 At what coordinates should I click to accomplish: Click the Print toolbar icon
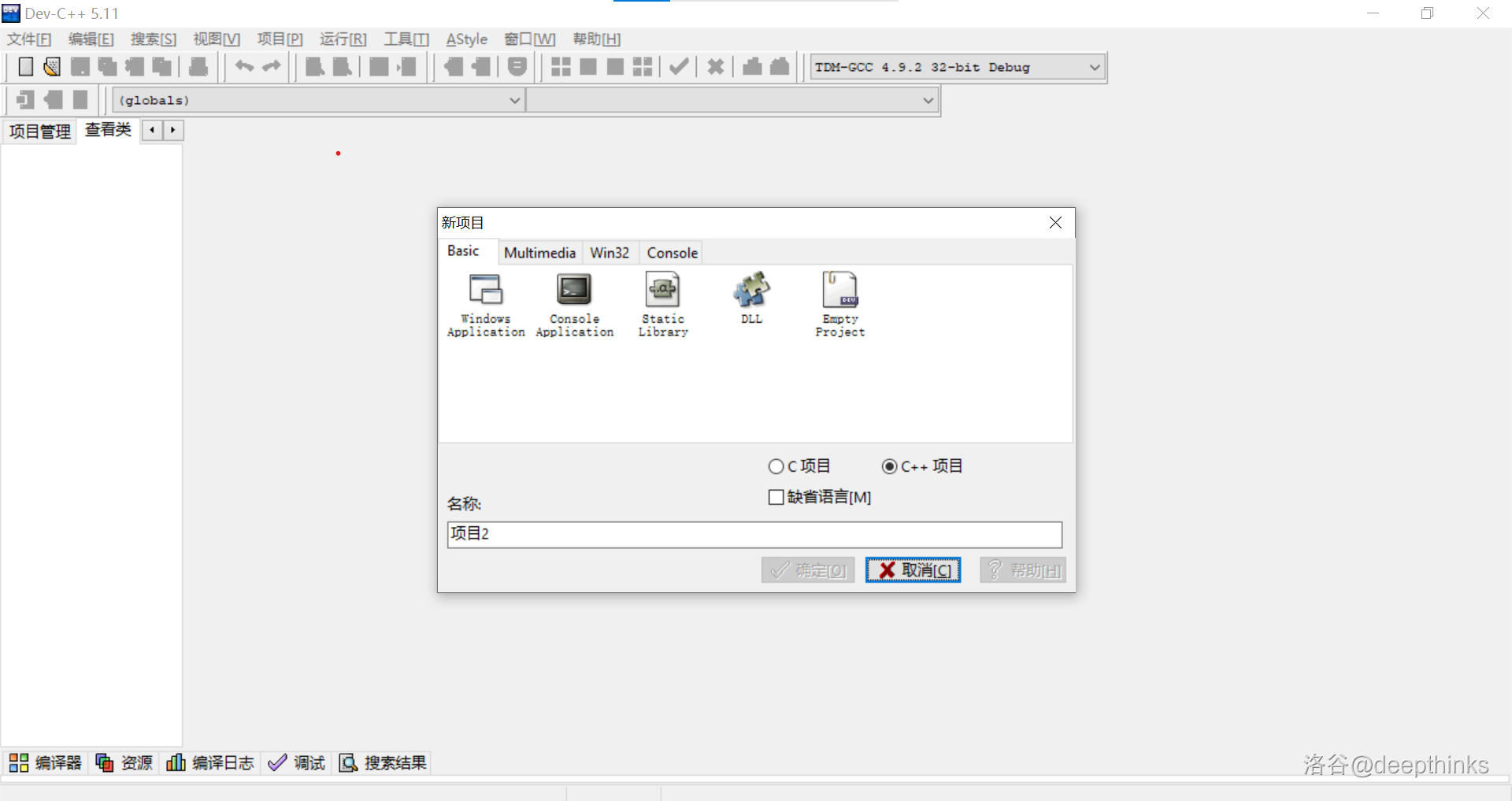tap(198, 67)
